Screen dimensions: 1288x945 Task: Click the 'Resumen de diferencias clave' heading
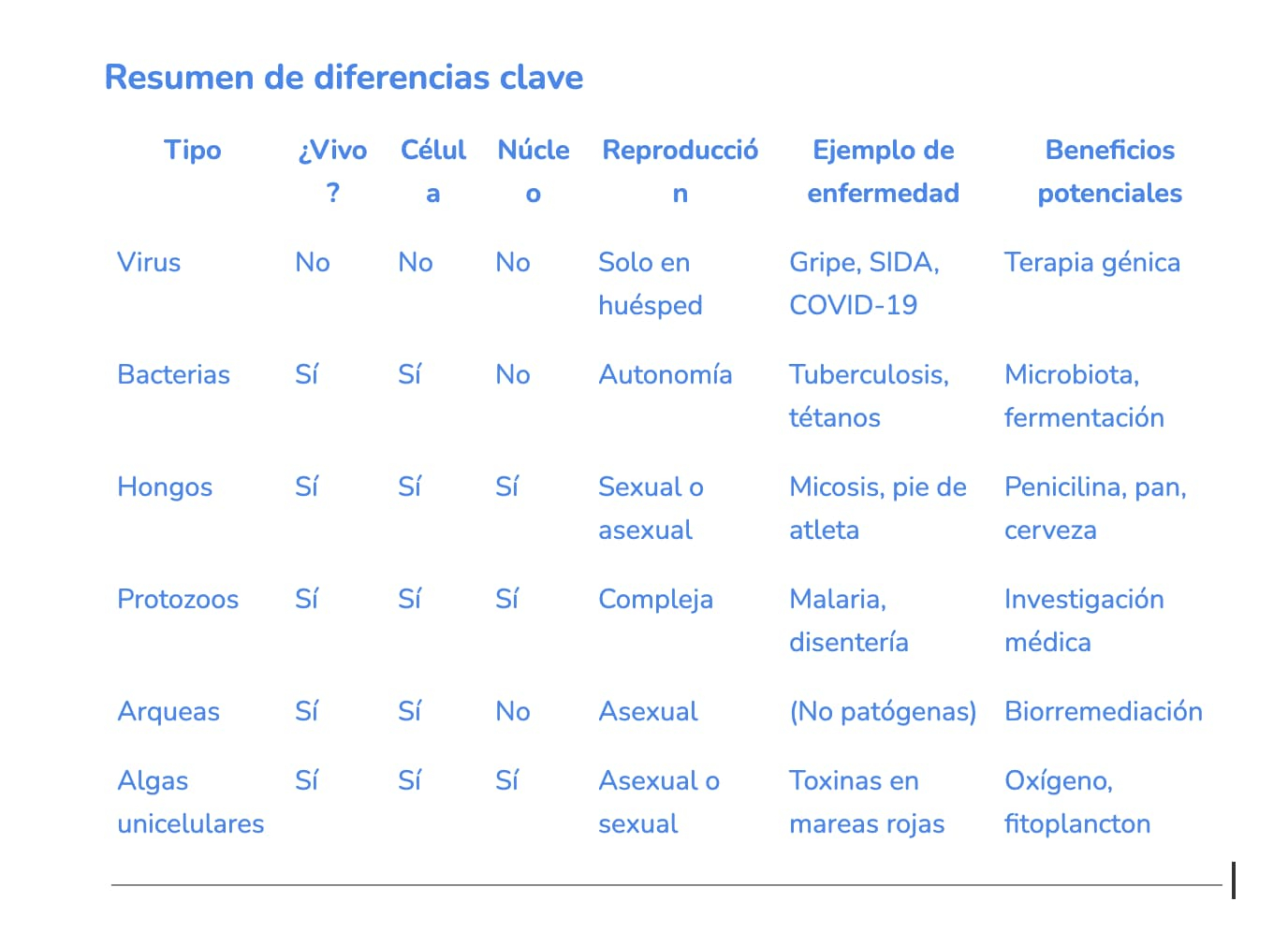click(x=344, y=78)
